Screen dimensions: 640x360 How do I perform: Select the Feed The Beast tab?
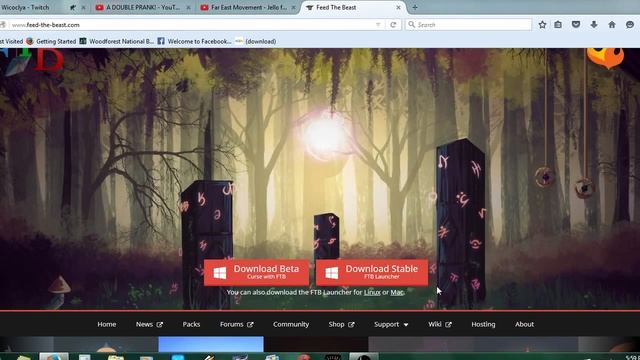tap(353, 7)
